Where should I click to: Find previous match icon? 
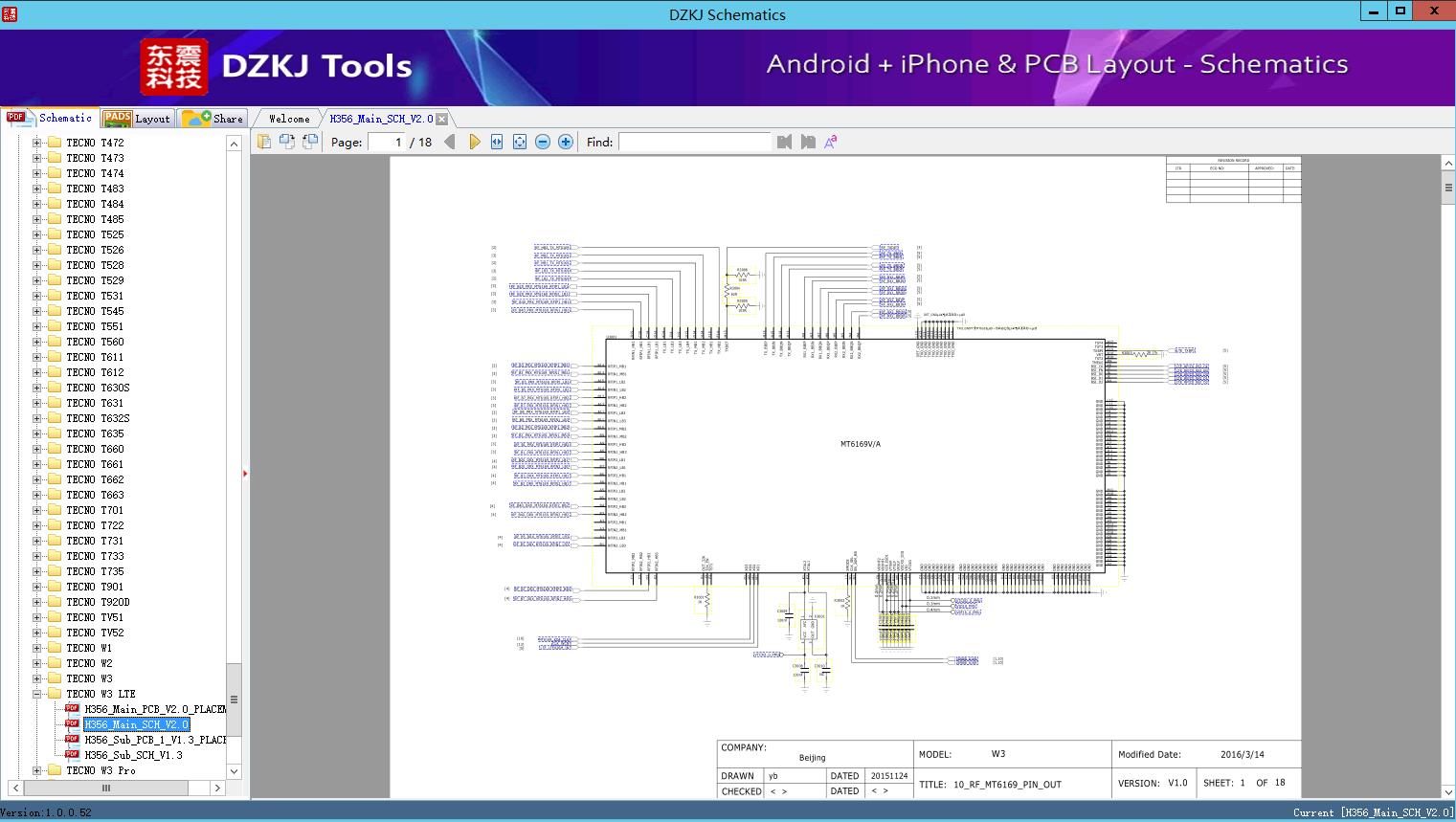pos(785,142)
